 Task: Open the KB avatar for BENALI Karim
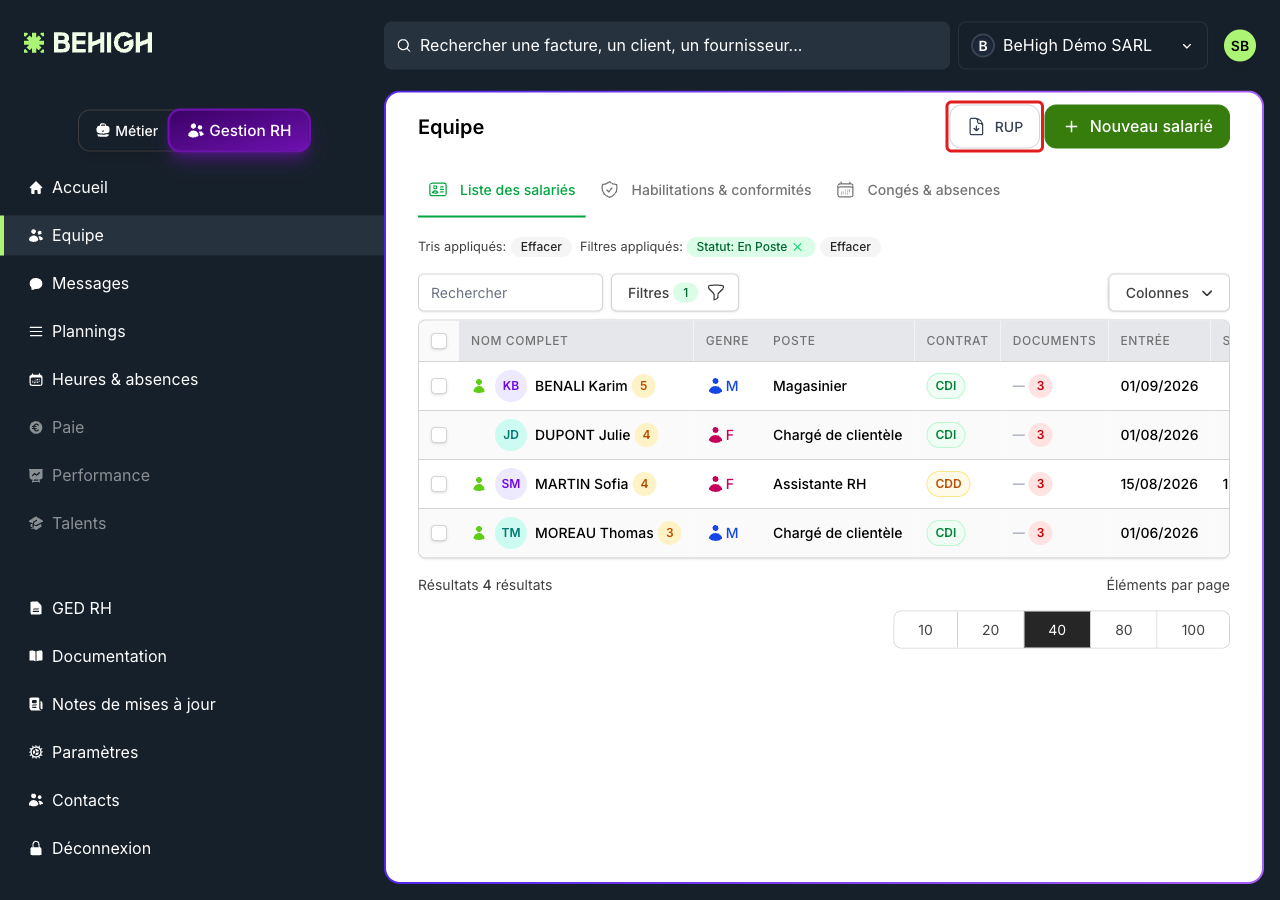pos(511,386)
